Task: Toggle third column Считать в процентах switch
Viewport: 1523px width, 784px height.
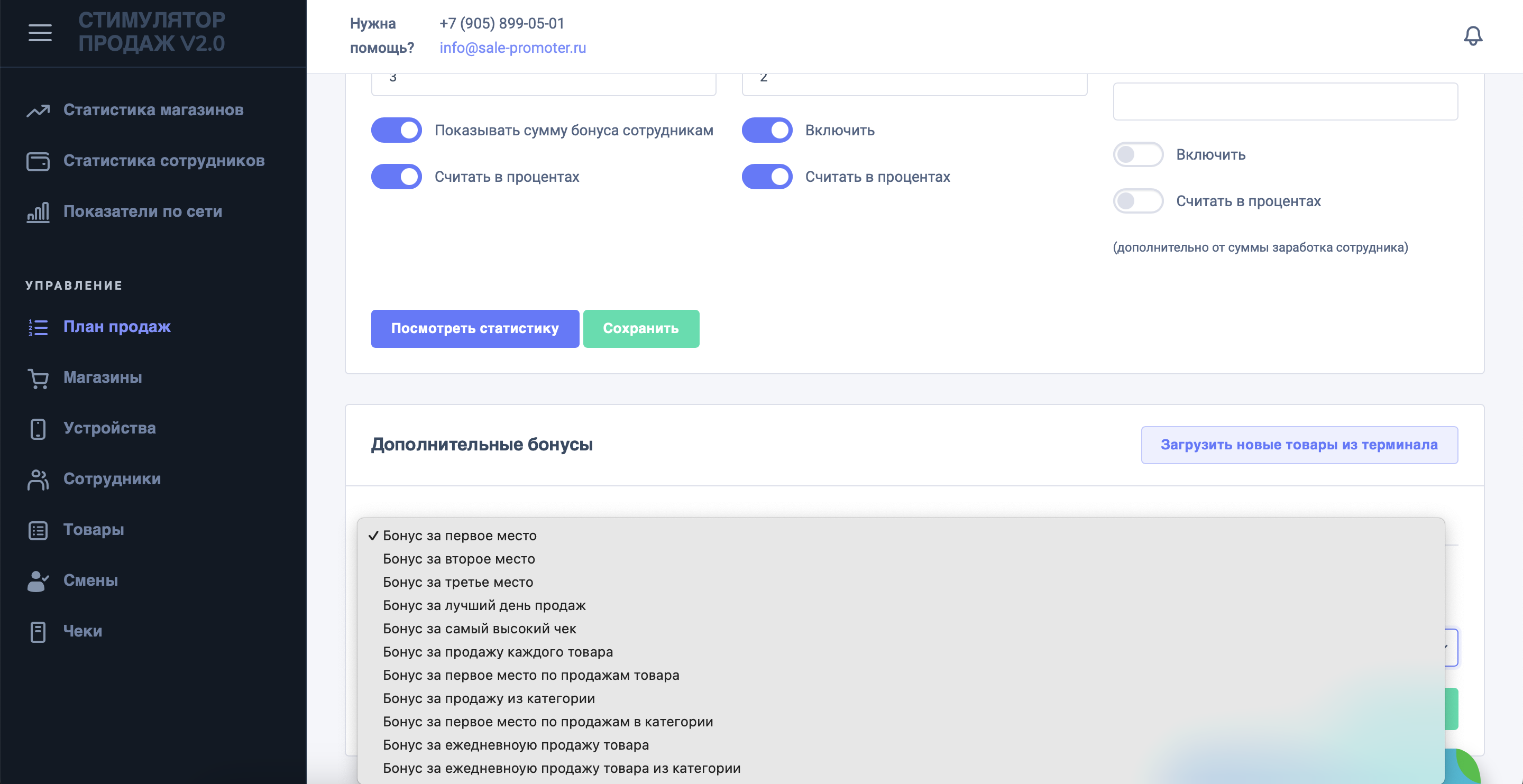Action: point(1138,201)
